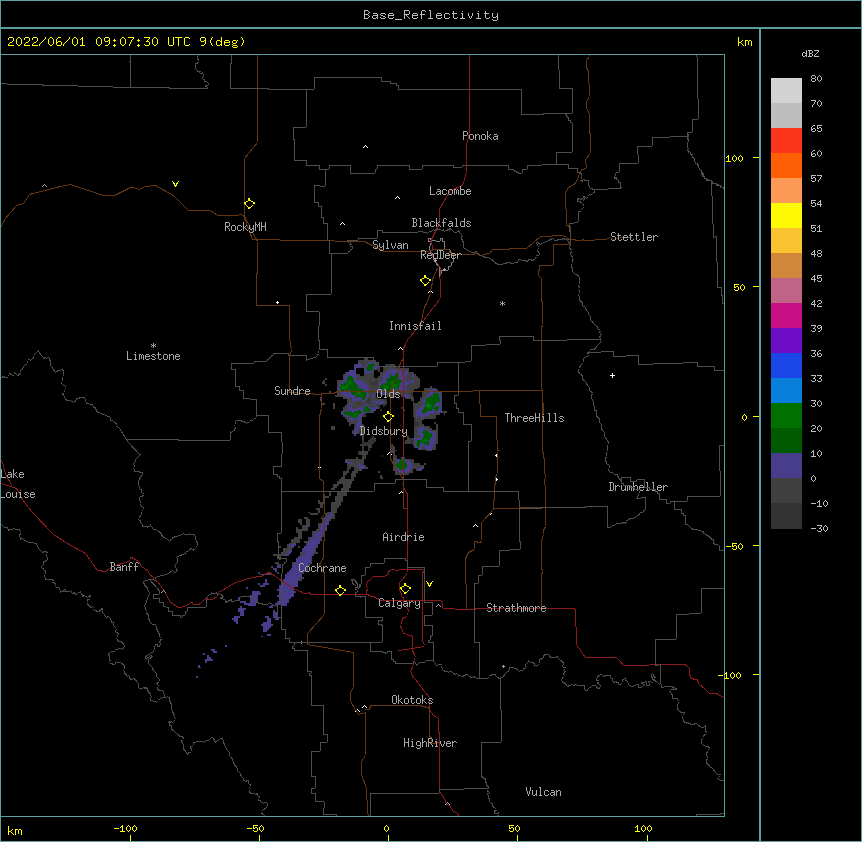
Task: Click the Blackfalds city label
Action: 441,223
